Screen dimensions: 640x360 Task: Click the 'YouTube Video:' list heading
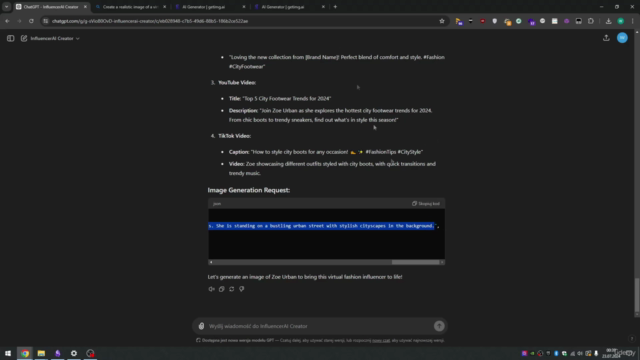click(237, 82)
